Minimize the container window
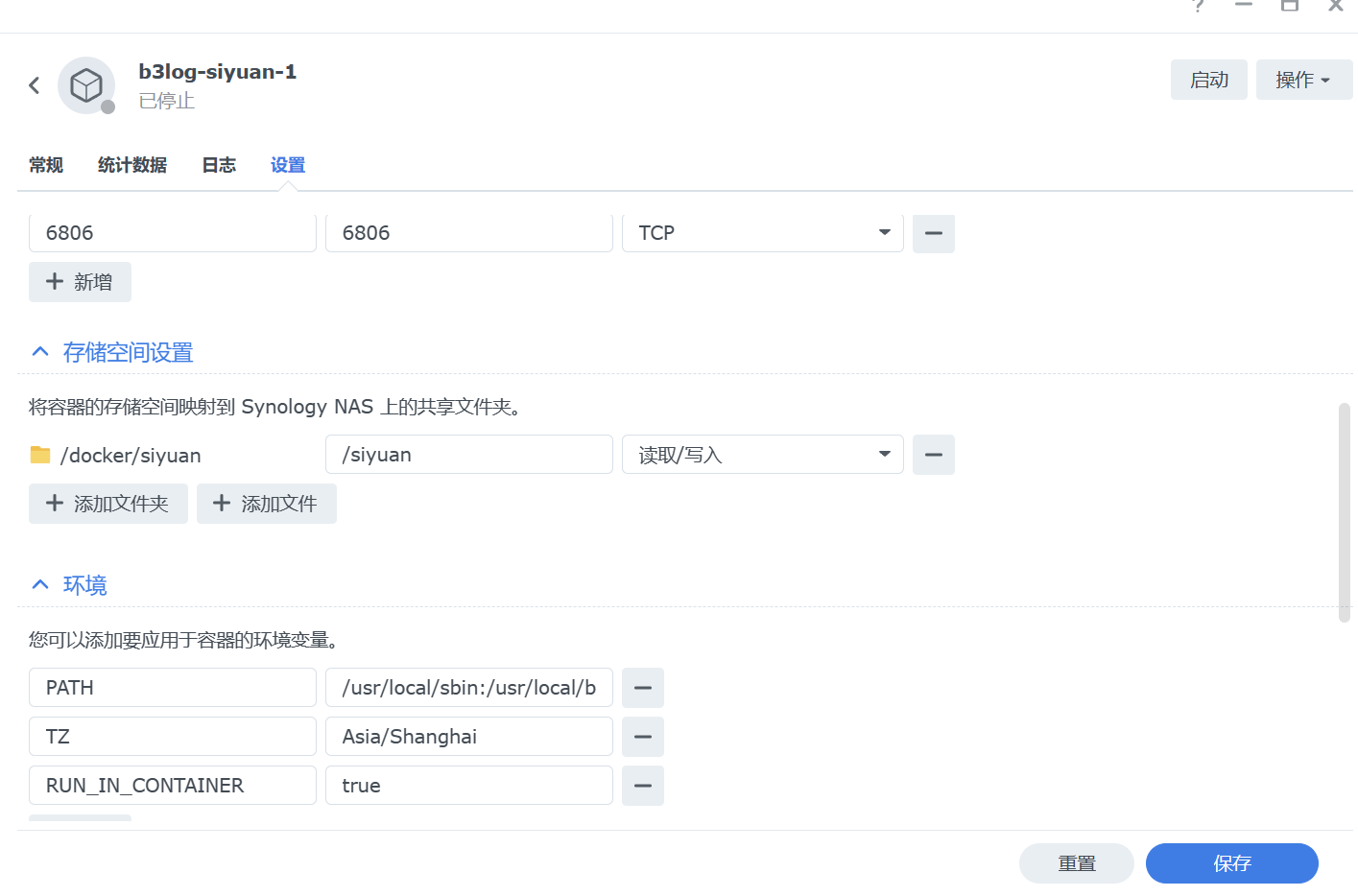 coord(1244,5)
